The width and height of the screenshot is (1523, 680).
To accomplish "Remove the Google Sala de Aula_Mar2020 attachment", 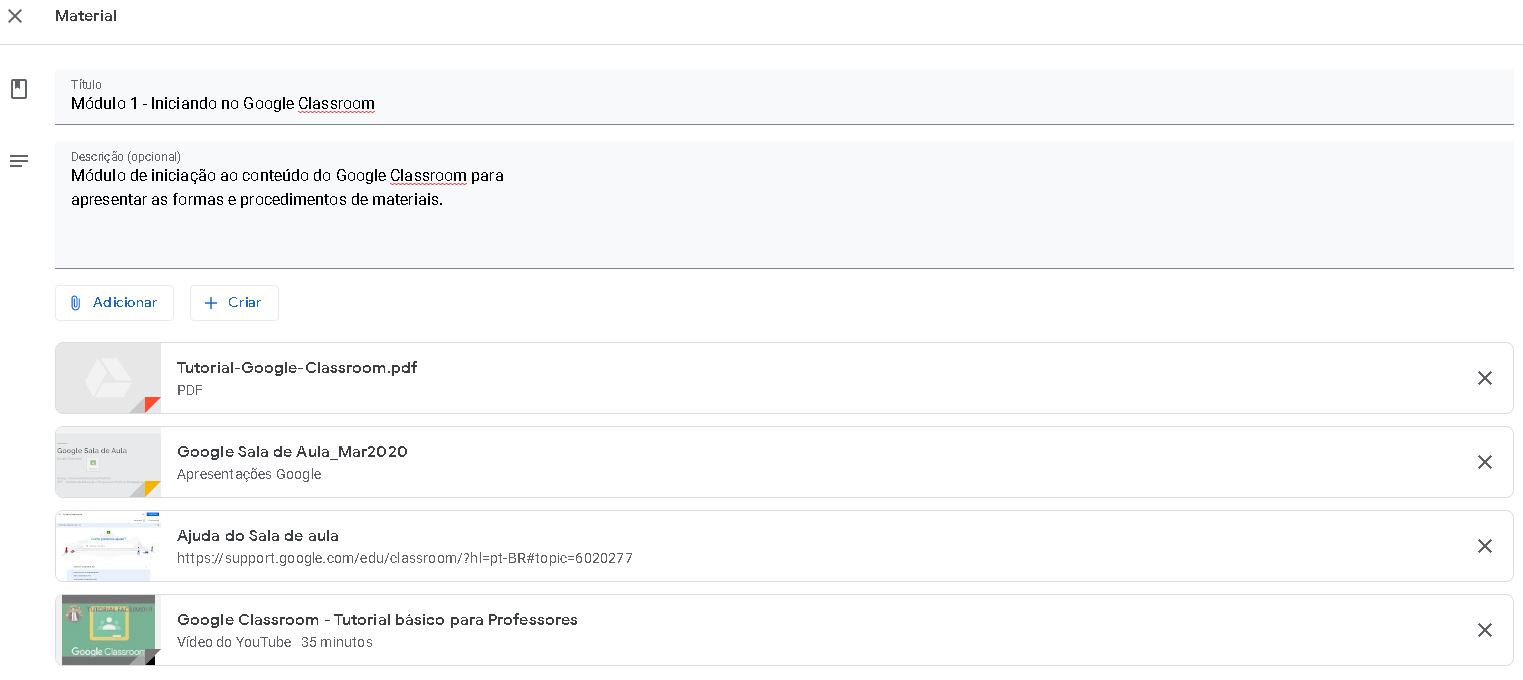I will pyautogui.click(x=1485, y=462).
